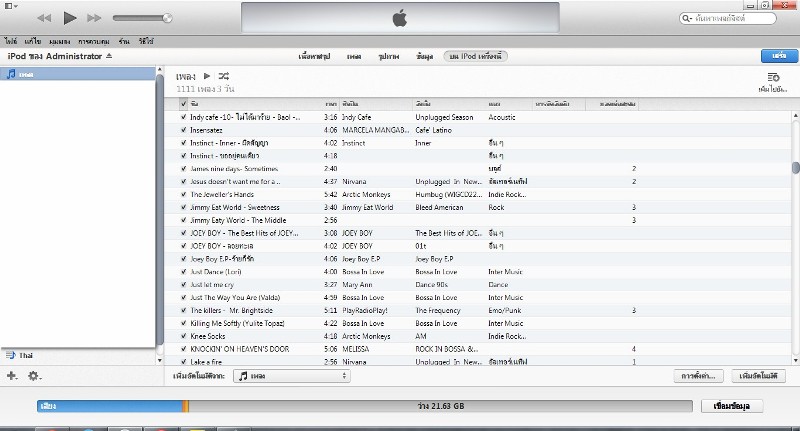Toggle checkbox for Just Dance (Loci)

tap(183, 271)
